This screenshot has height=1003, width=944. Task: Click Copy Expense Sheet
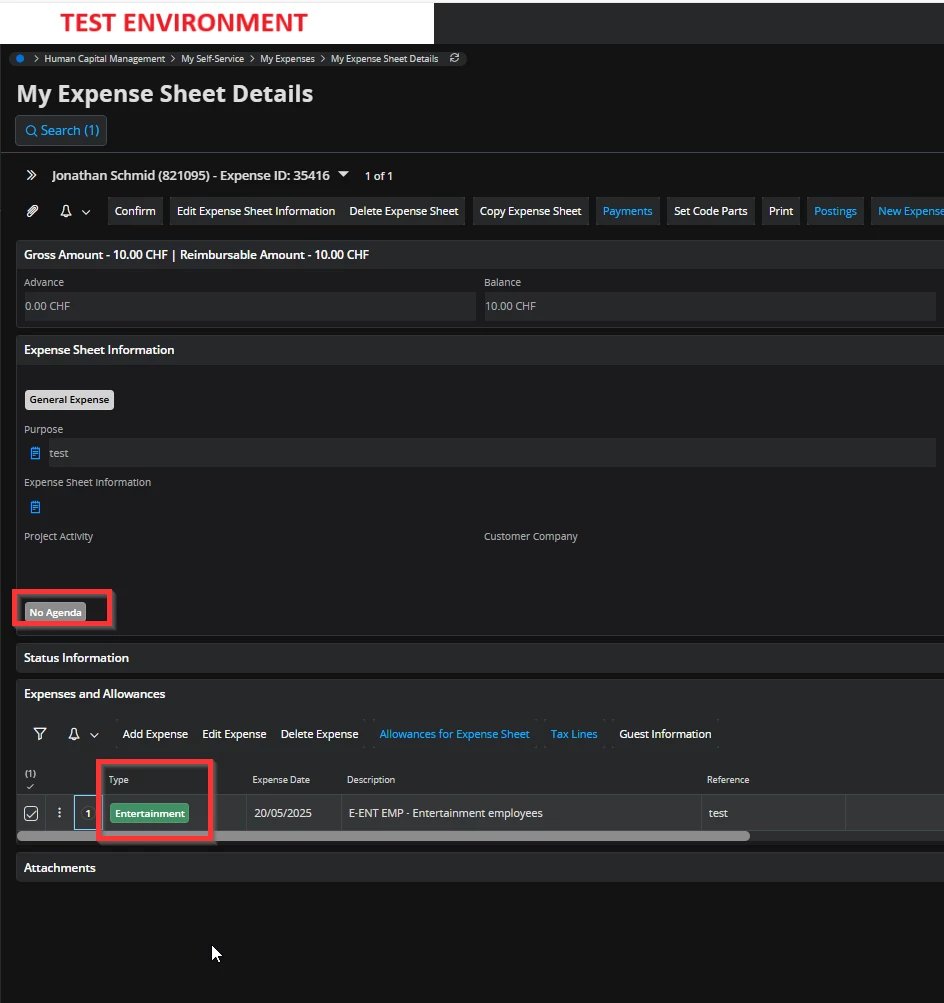530,211
